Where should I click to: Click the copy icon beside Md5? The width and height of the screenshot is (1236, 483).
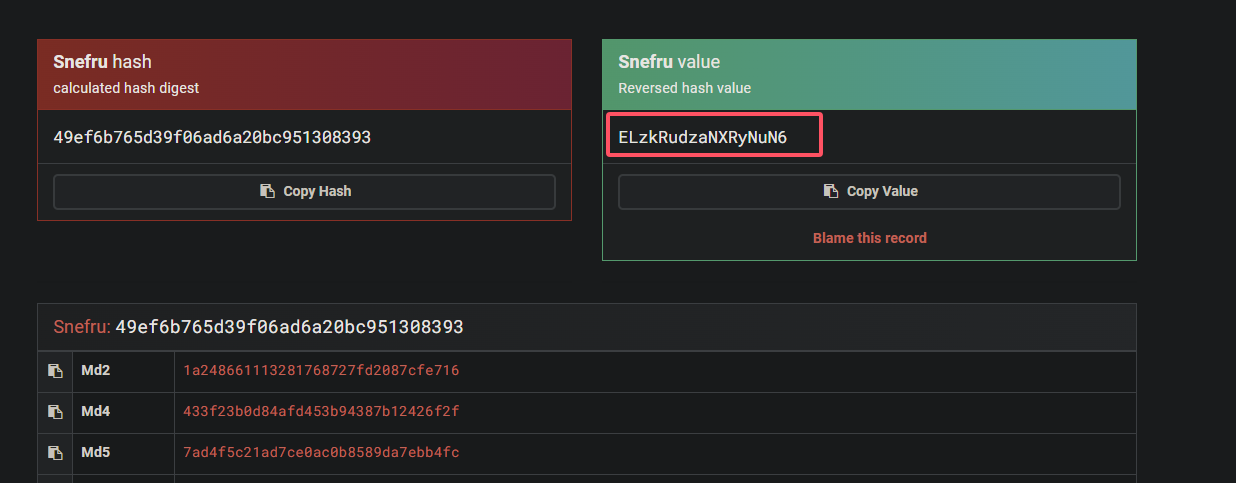pos(55,453)
